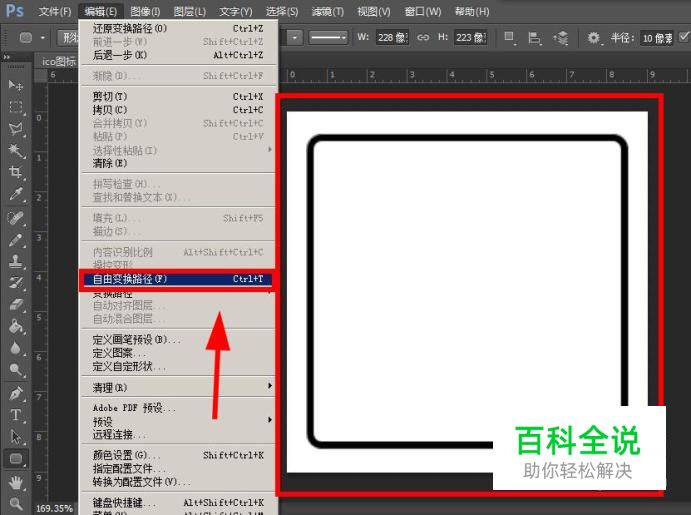Select the Move tool
Viewport: 691px width, 515px height.
click(16, 85)
